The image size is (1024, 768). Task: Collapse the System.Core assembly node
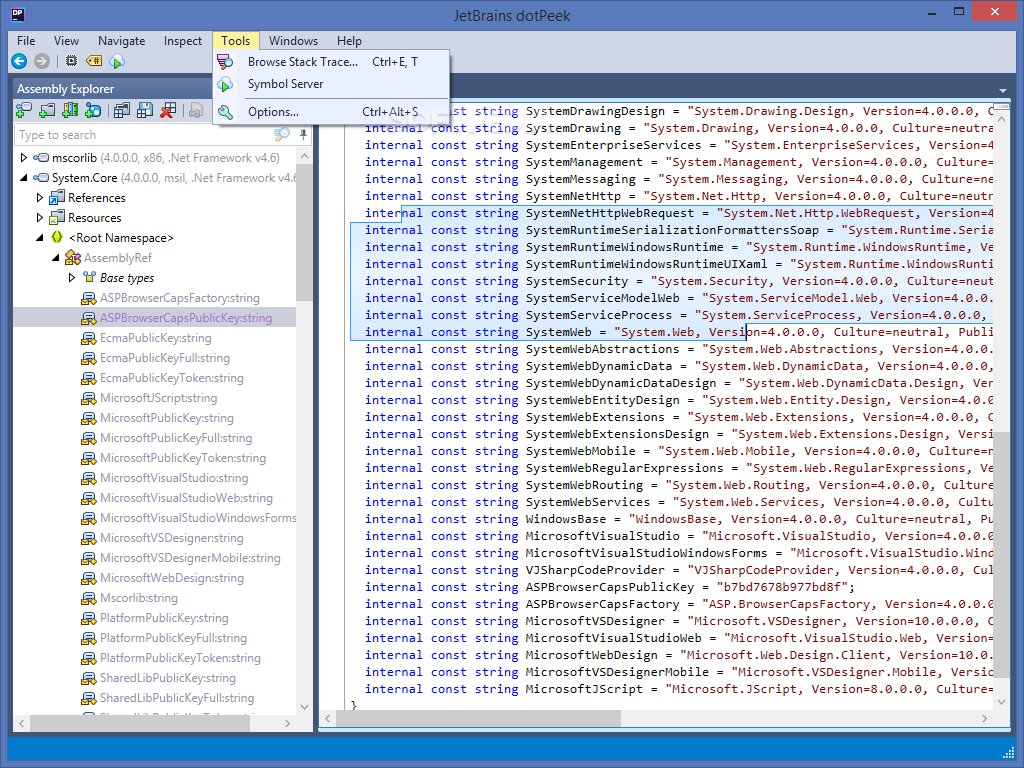coord(24,178)
